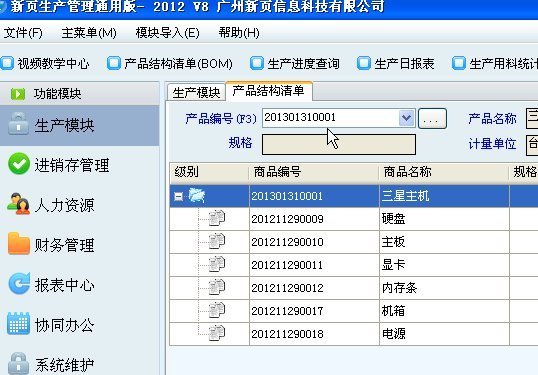Click the 产品结构清单(BOM) toolbar icon

pos(114,63)
